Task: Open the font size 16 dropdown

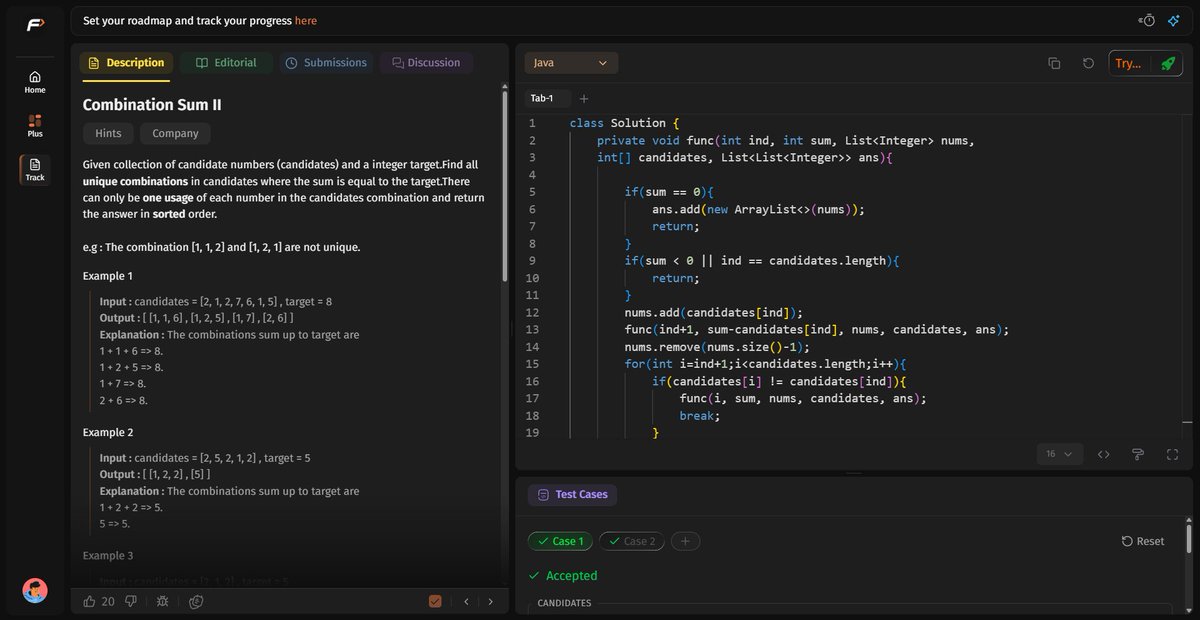Action: point(1059,454)
